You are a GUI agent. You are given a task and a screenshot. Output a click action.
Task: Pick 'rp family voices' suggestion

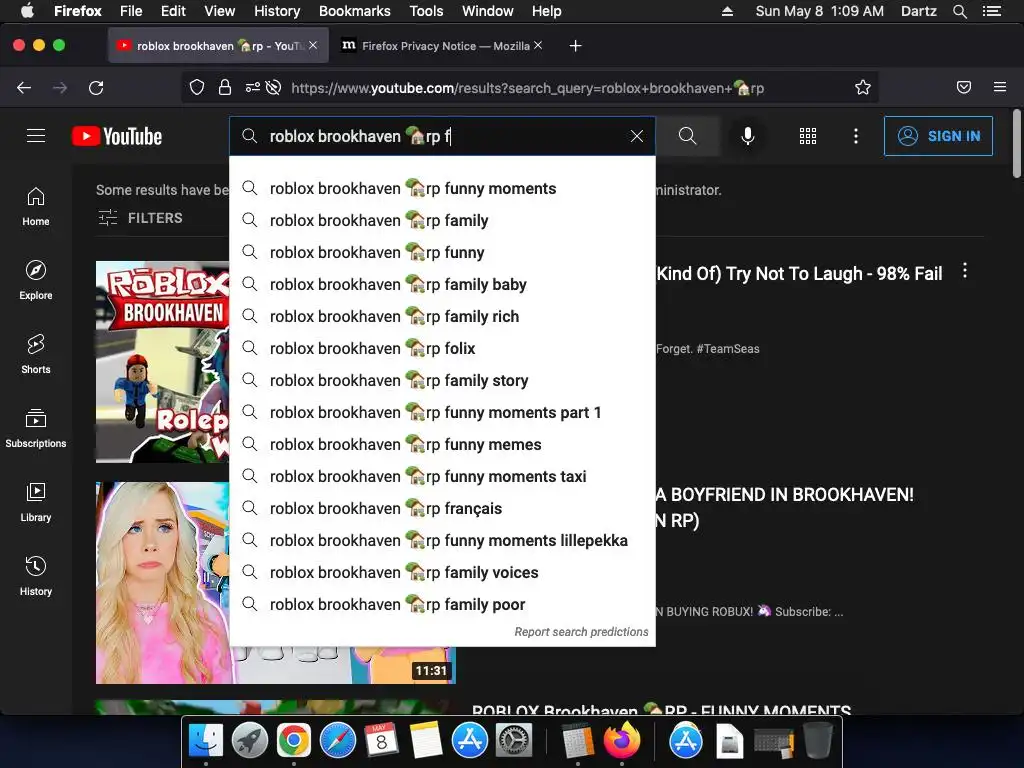pos(443,573)
